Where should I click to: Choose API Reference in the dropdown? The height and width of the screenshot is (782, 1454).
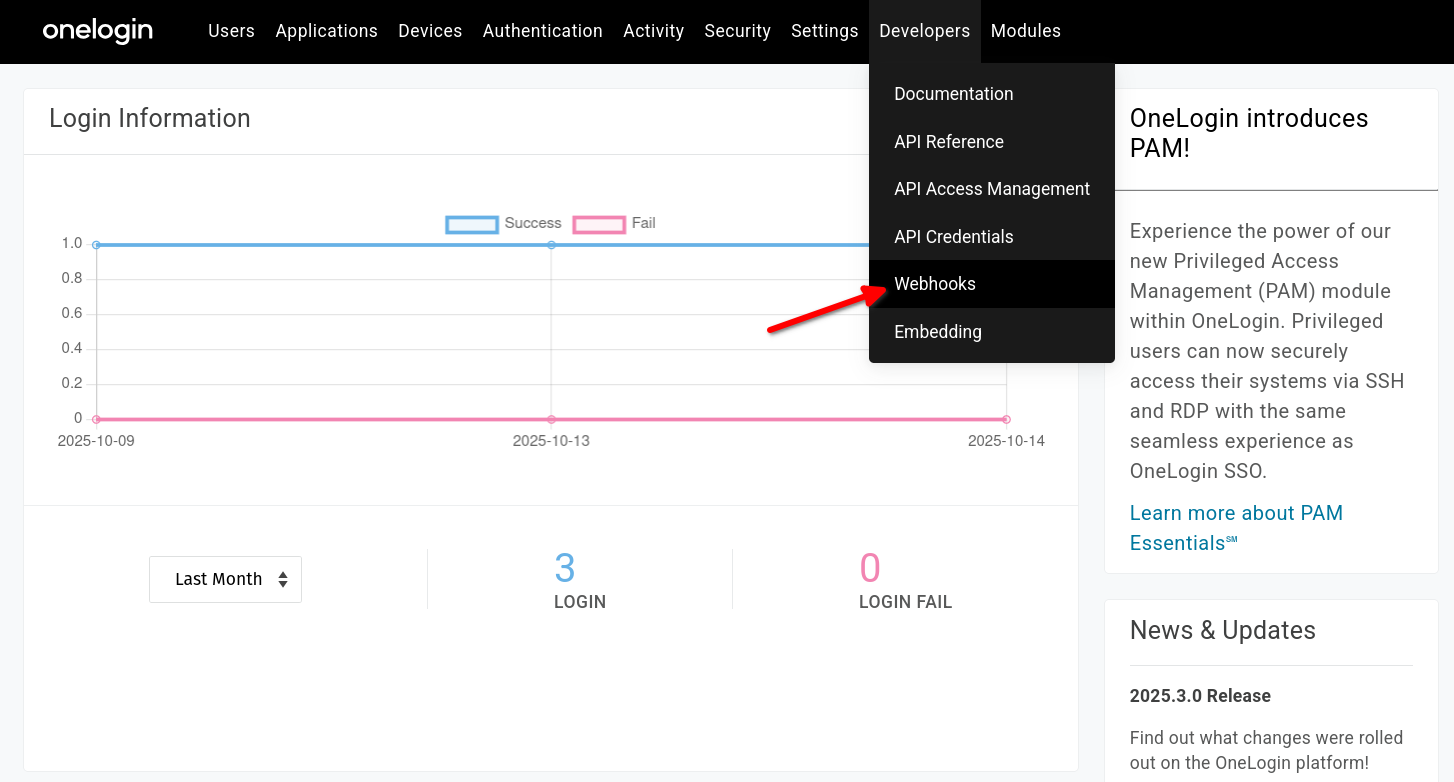948,142
